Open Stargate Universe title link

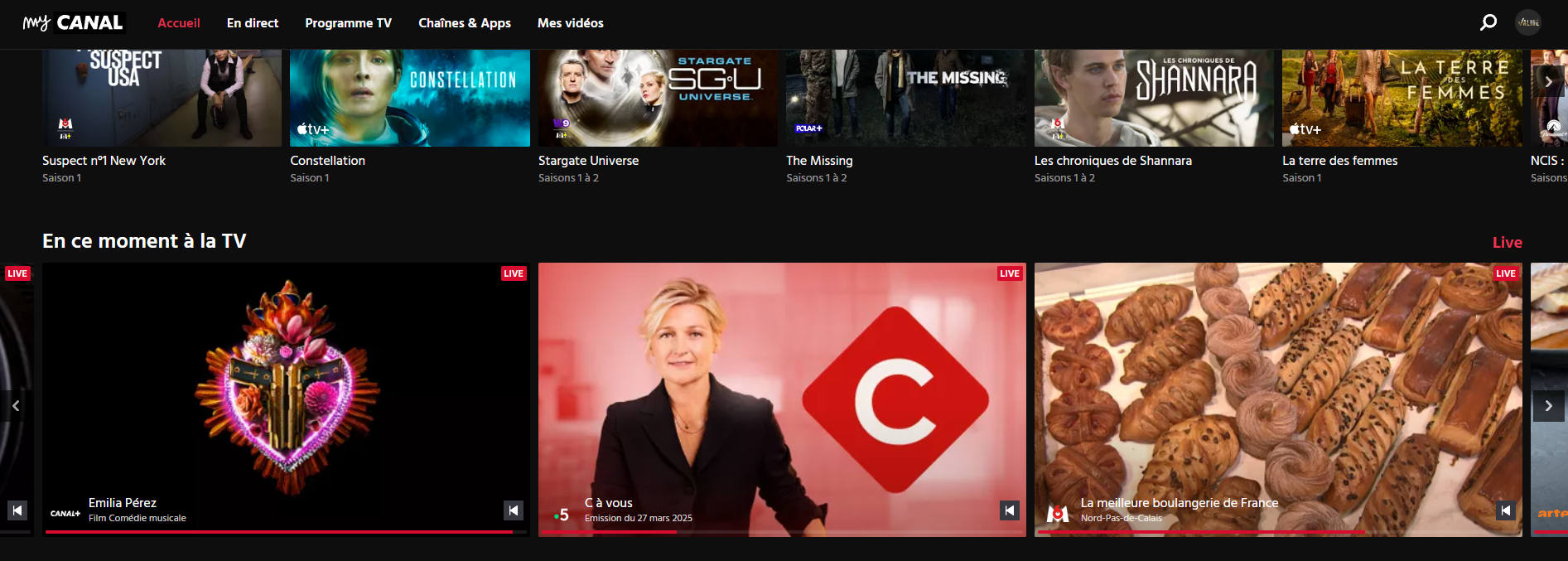tap(589, 161)
